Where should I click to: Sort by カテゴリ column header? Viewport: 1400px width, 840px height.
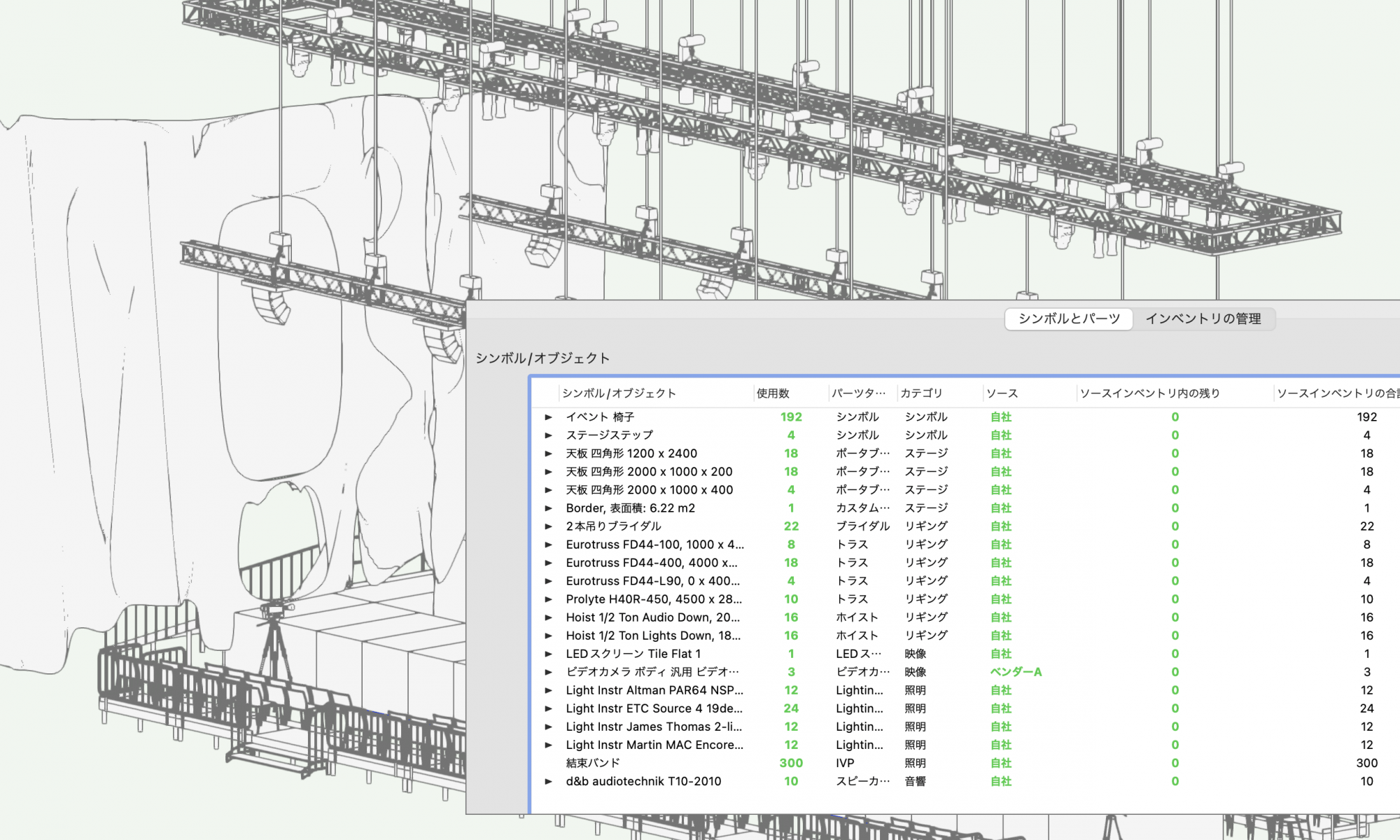(921, 393)
